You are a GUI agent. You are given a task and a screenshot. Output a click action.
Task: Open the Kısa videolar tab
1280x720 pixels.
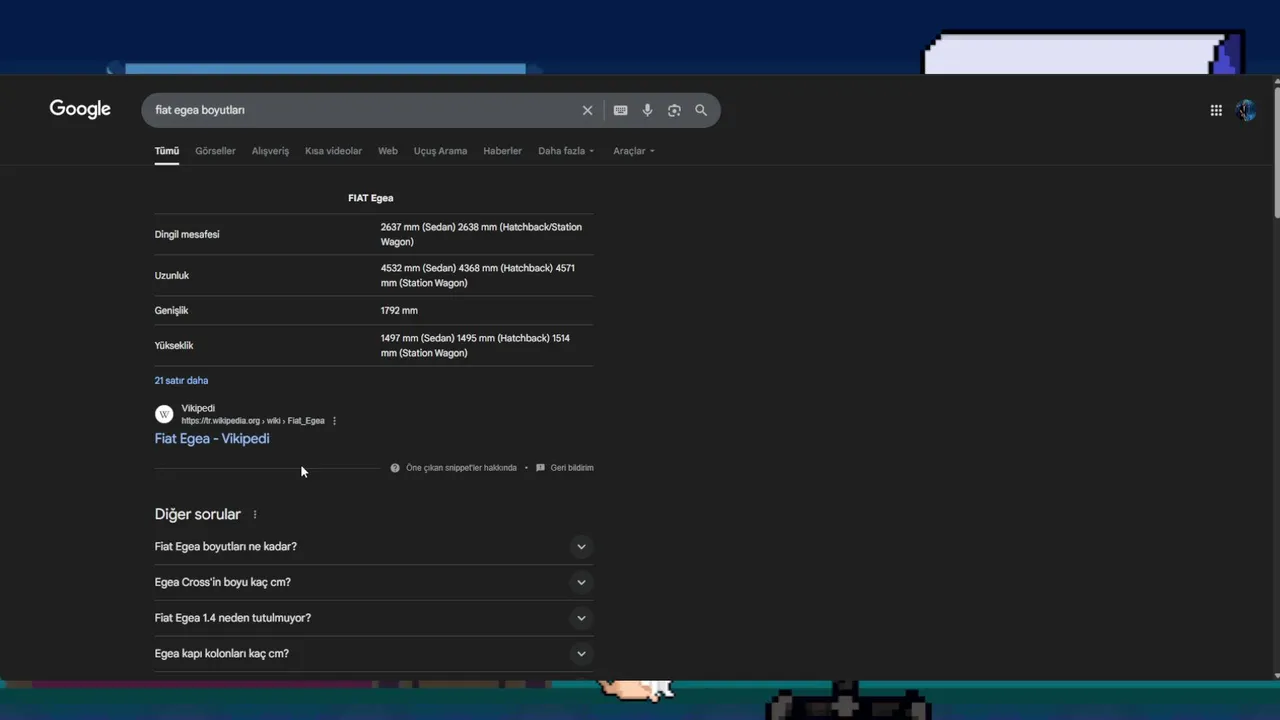[333, 151]
